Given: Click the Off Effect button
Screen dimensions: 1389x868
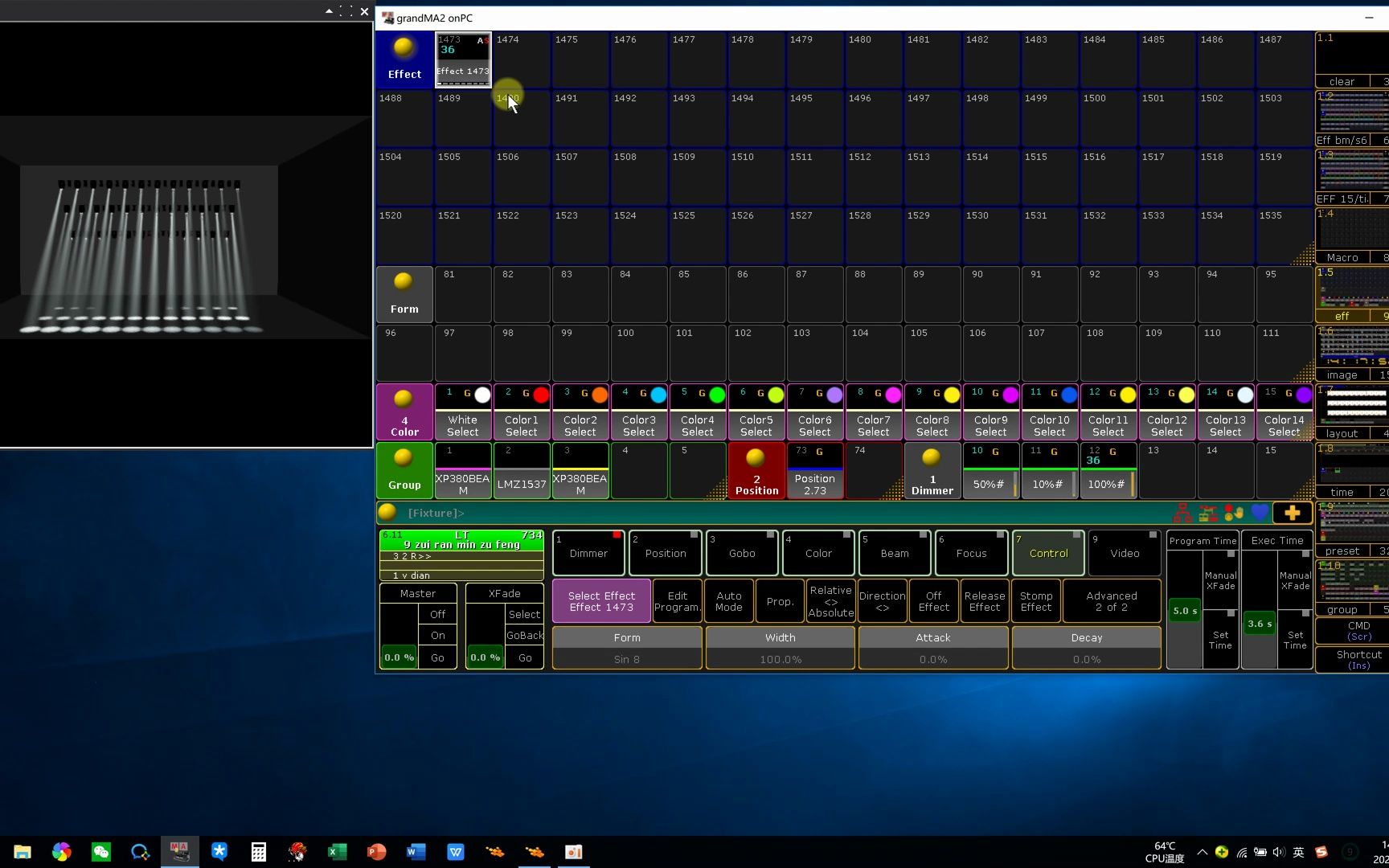Looking at the screenshot, I should tap(933, 601).
